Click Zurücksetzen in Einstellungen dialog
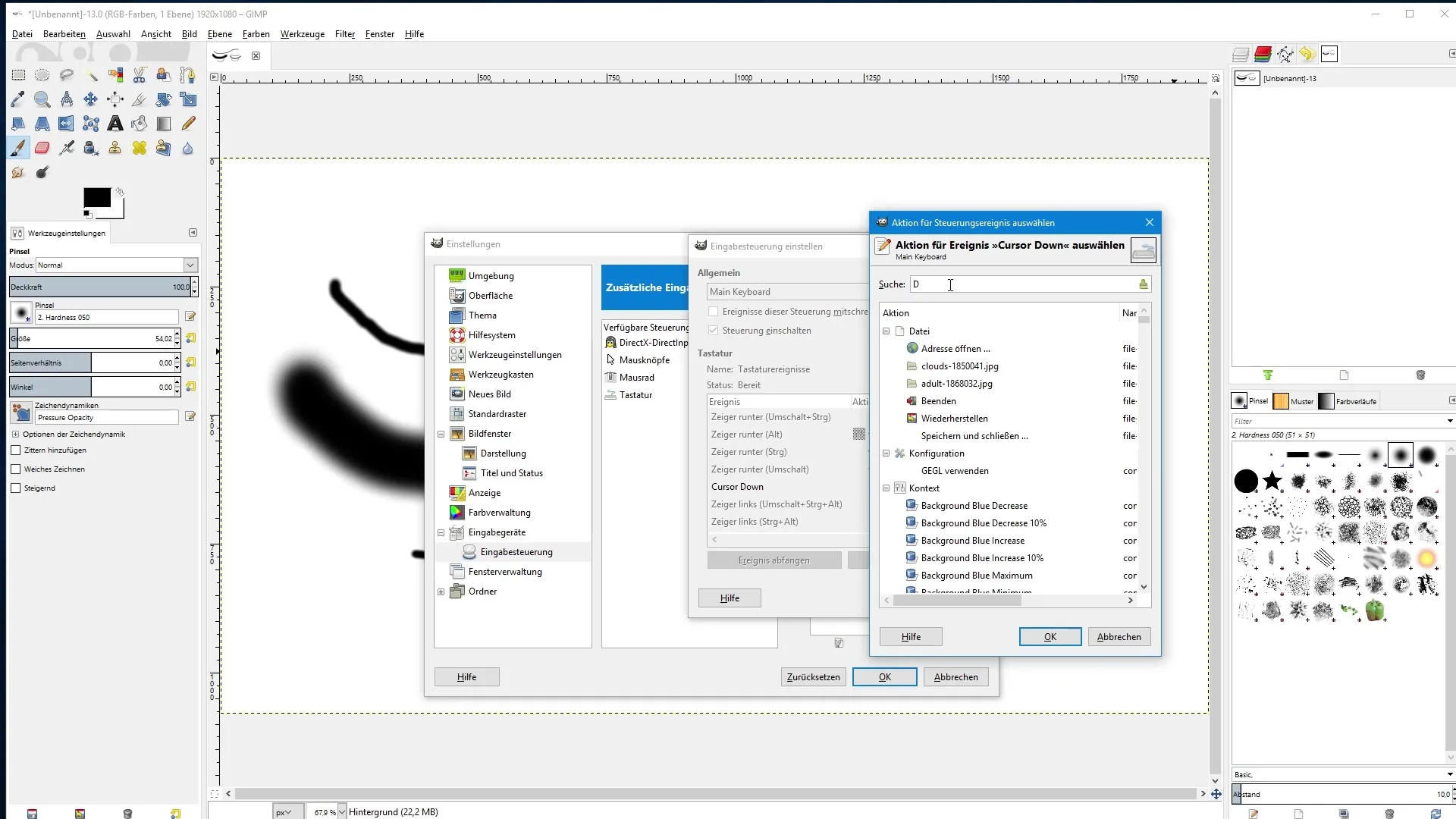This screenshot has height=819, width=1456. pos(813,677)
